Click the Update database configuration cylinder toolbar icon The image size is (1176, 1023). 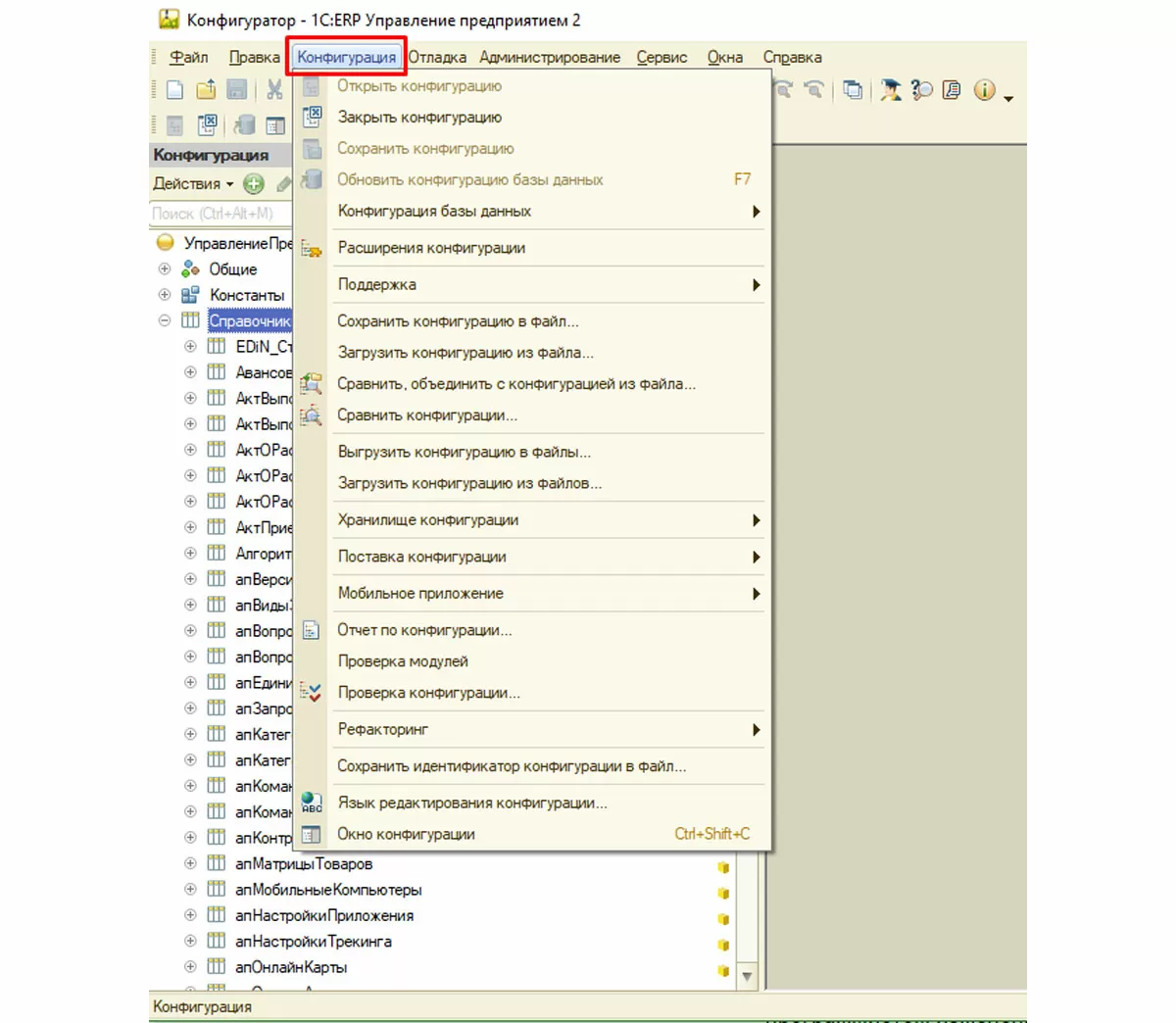[245, 124]
